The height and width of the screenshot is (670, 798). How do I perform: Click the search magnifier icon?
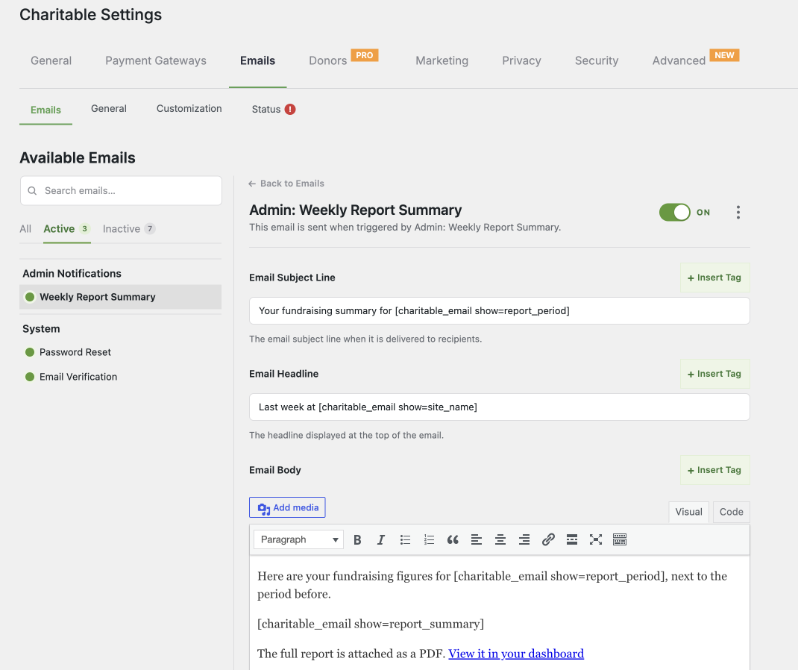[32, 191]
